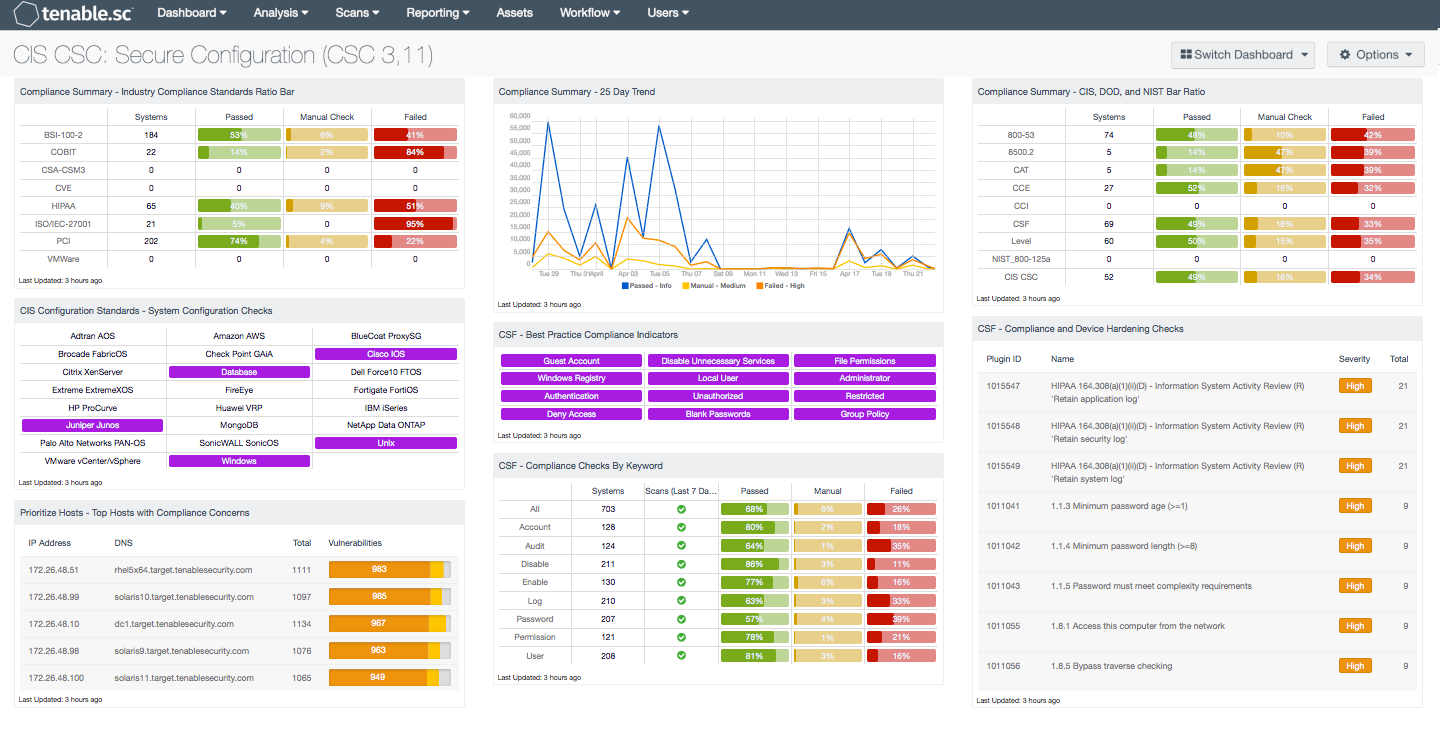This screenshot has width=1440, height=752.
Task: Click the PCI Passed 74% ratio bar
Action: click(x=239, y=241)
